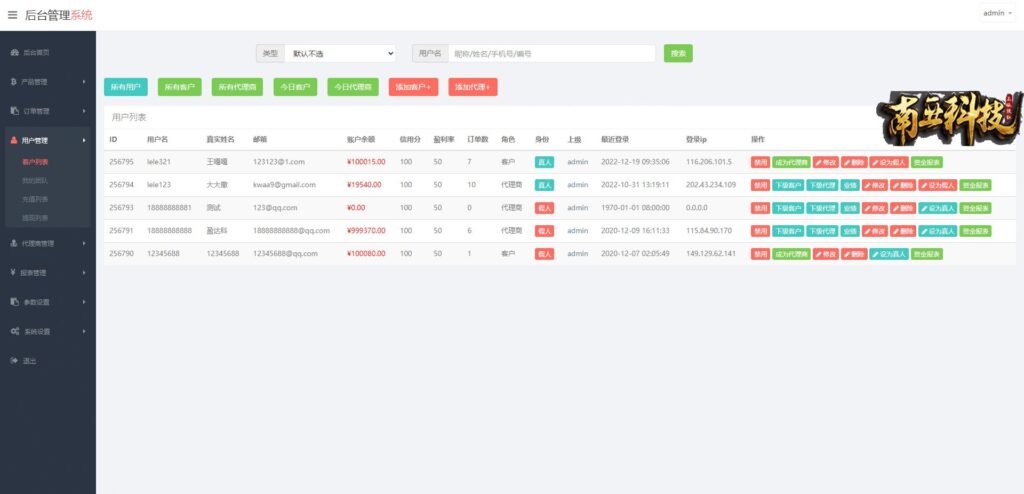Image resolution: width=1024 pixels, height=494 pixels.
Task: Click 禁用 for user lele321
Action: click(760, 162)
